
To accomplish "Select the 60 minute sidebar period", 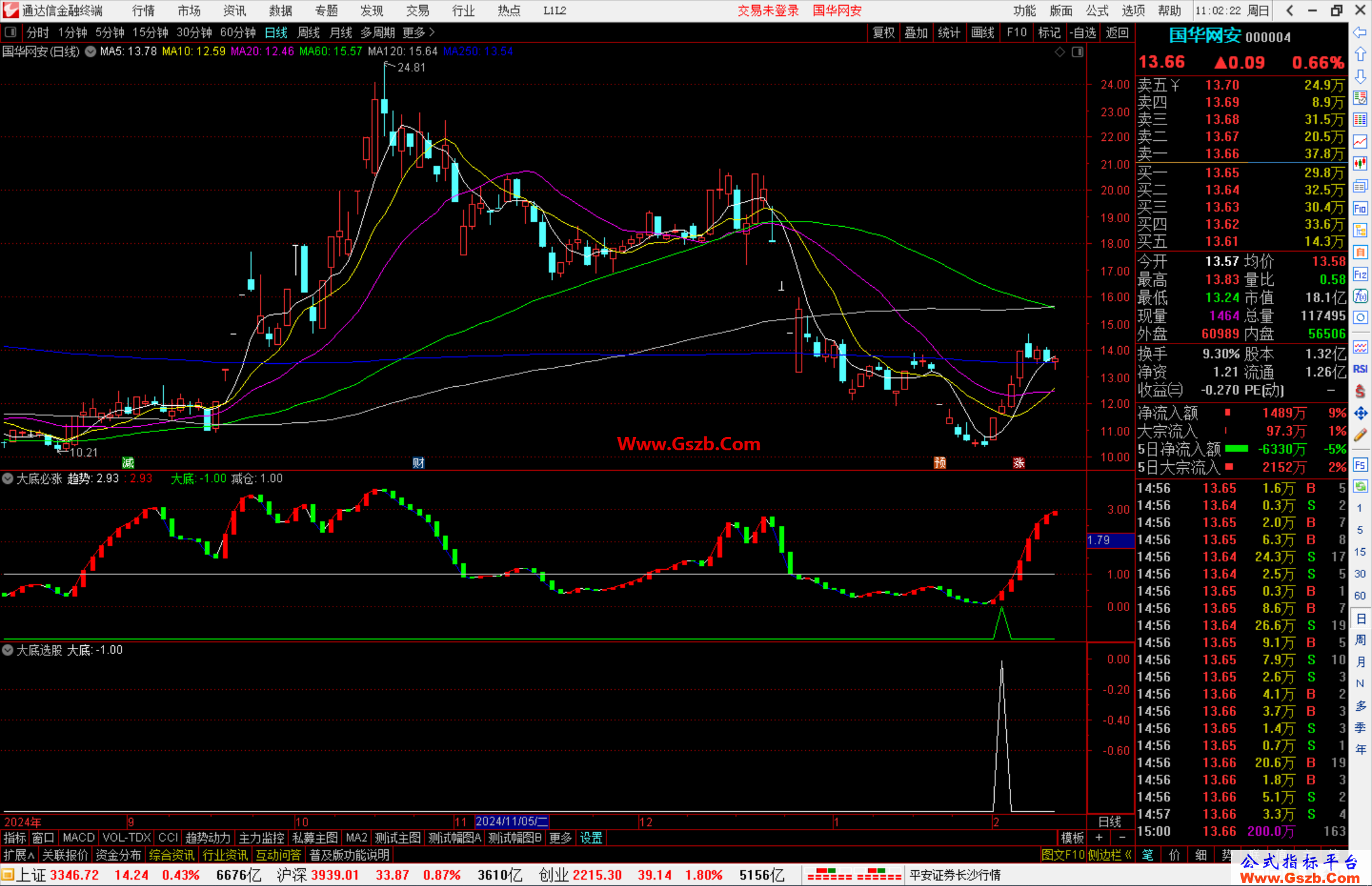I will coord(1360,596).
